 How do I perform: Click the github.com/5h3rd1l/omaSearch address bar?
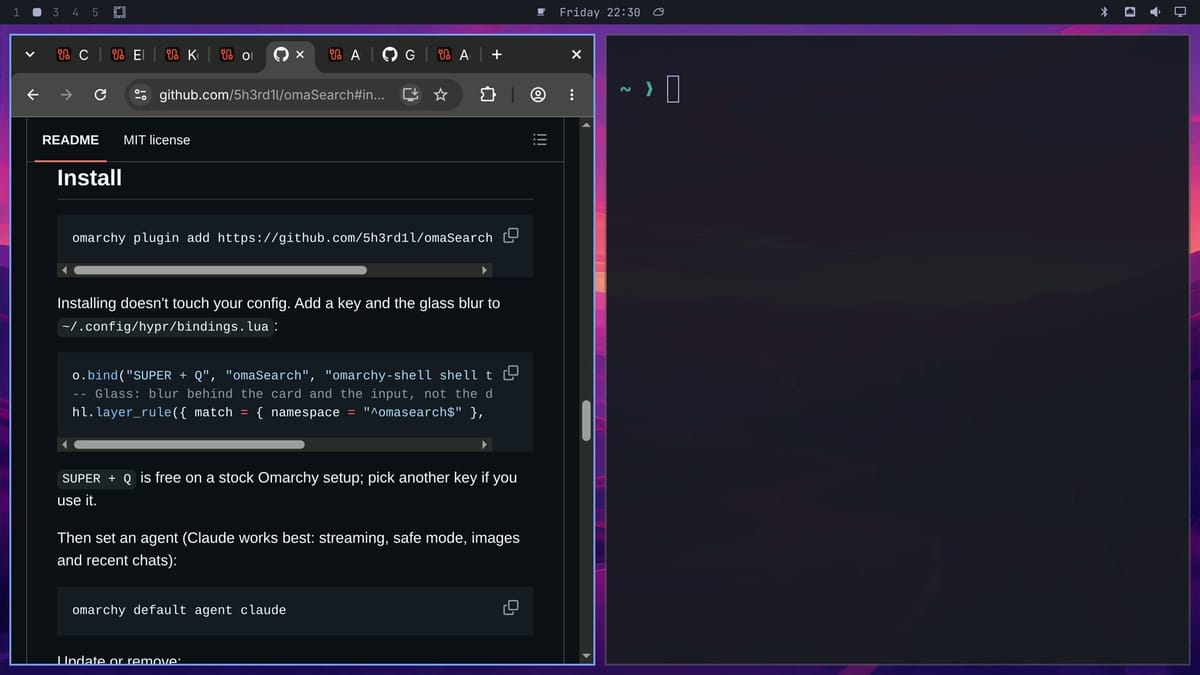click(272, 95)
